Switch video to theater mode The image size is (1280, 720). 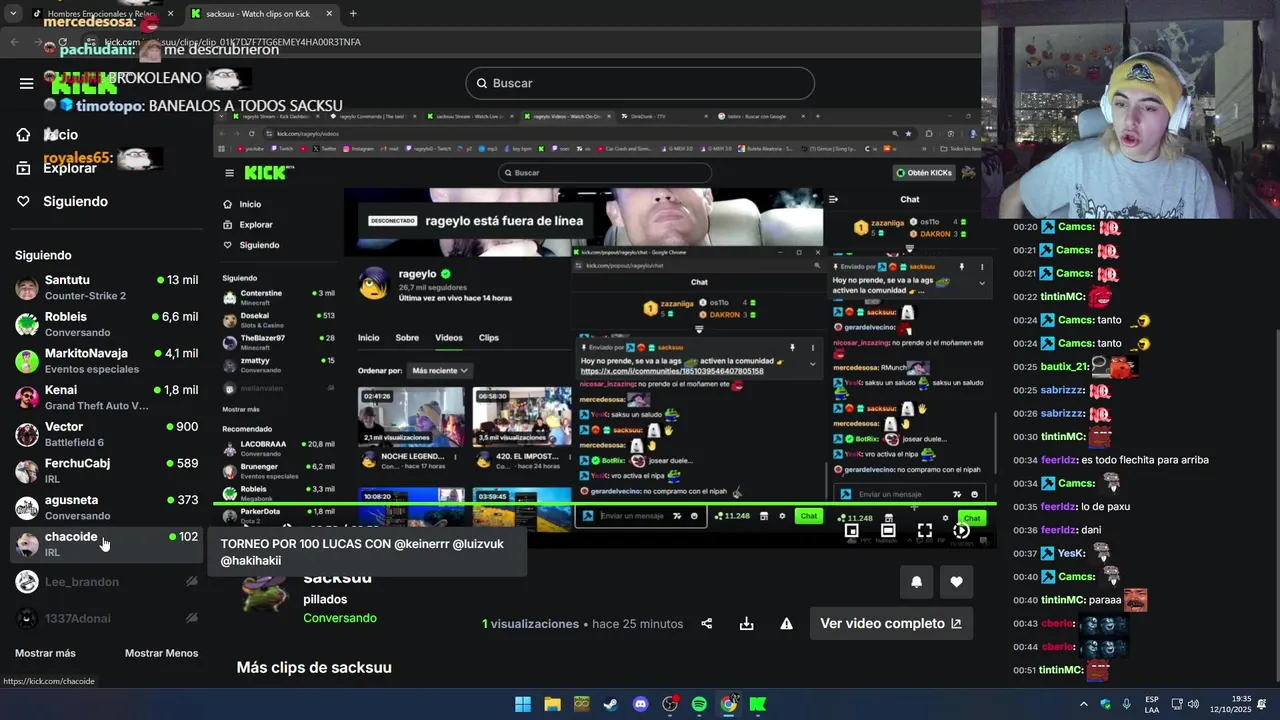pos(888,531)
